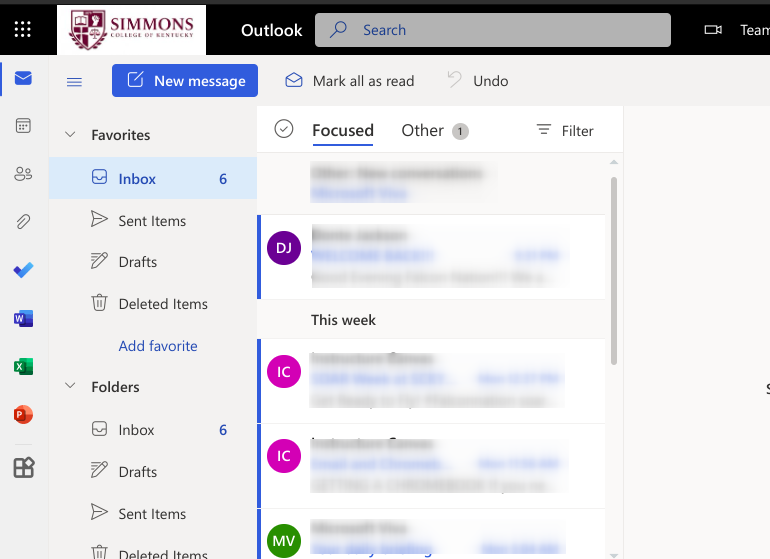Toggle the select all messages circle
770x559 pixels.
pos(284,129)
